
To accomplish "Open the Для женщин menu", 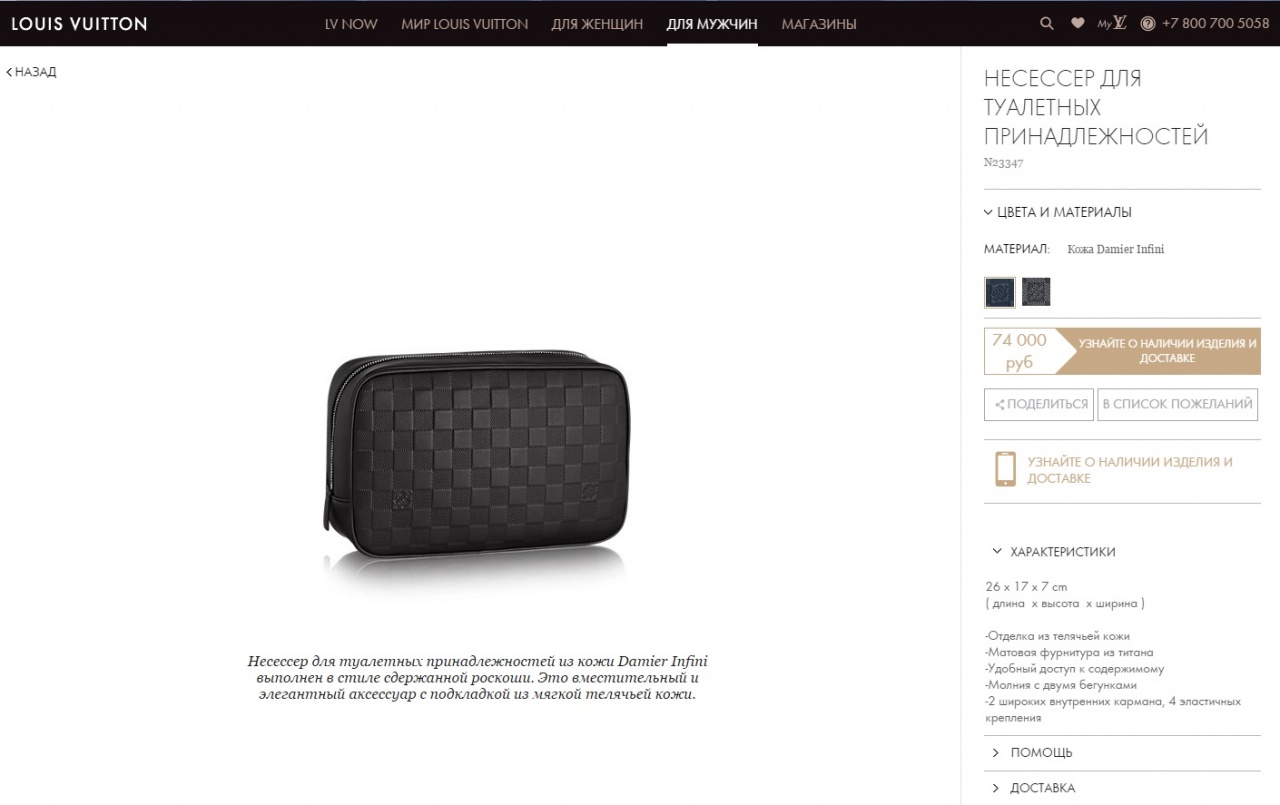I will point(597,24).
